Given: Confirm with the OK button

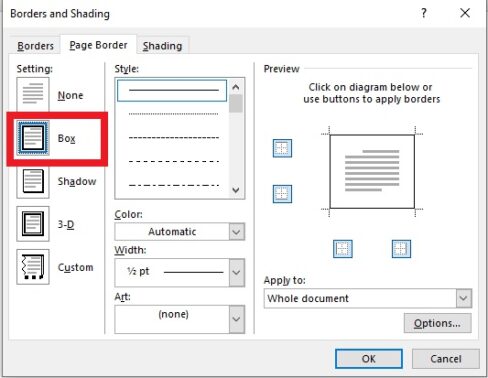Looking at the screenshot, I should click(369, 359).
